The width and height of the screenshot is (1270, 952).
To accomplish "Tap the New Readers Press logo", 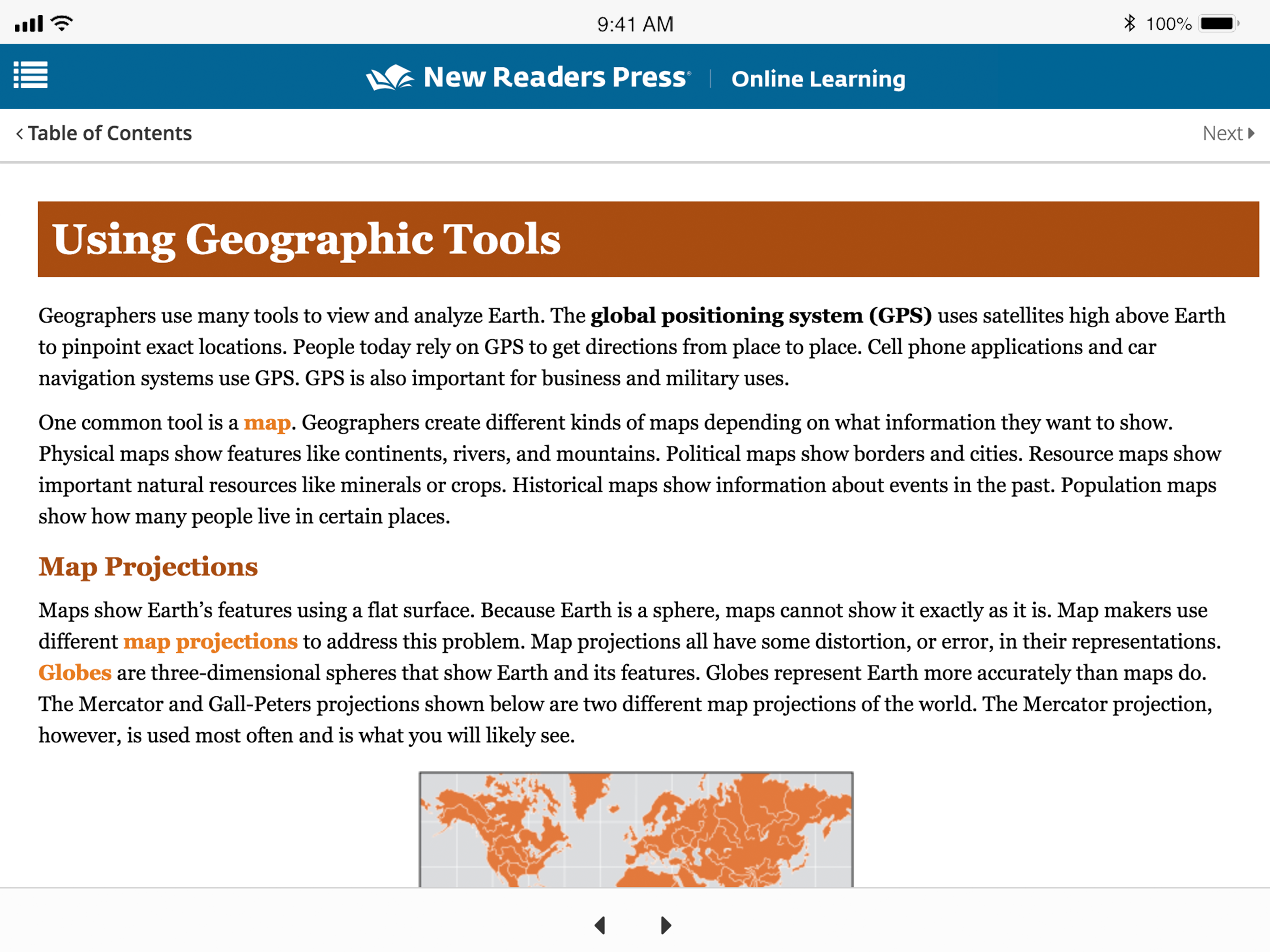I will coord(528,77).
